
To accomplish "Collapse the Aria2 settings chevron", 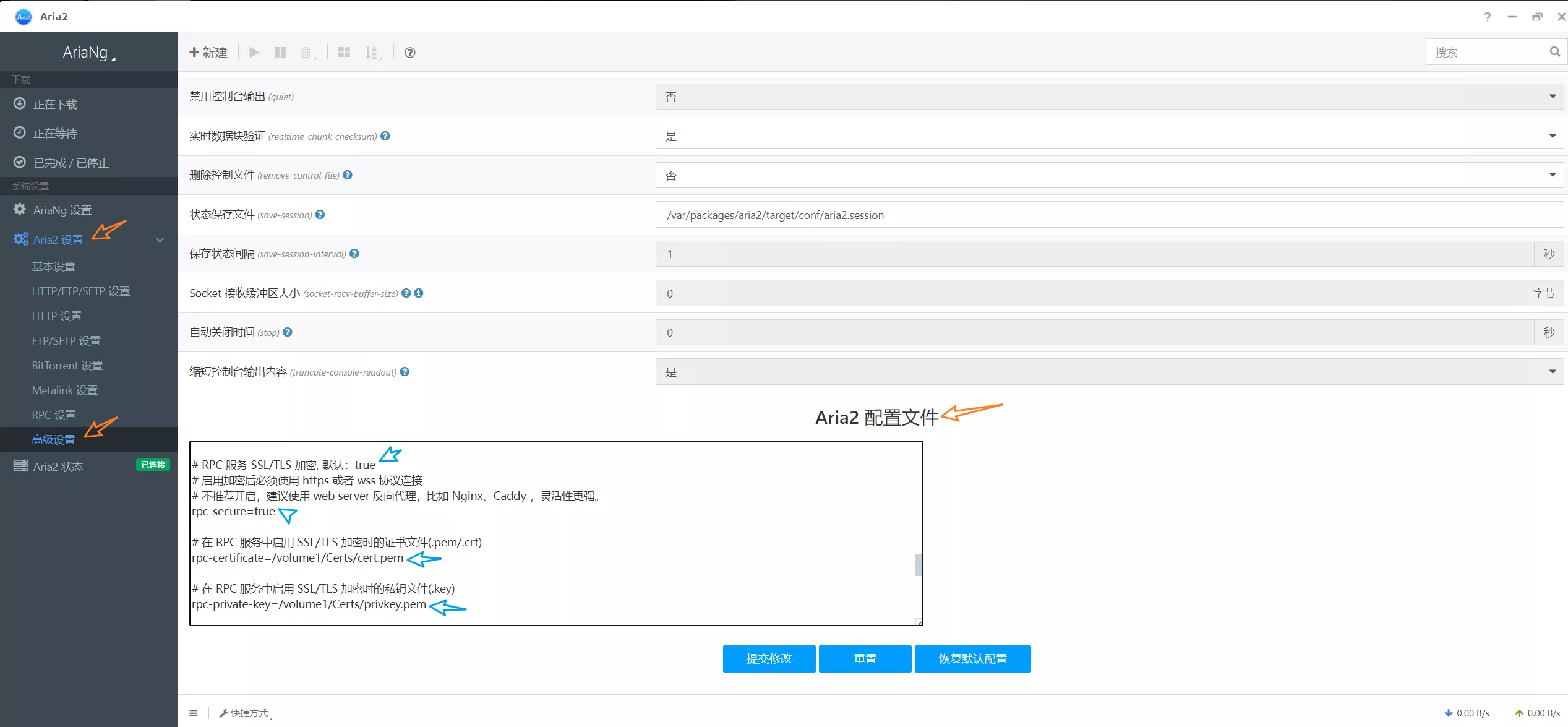I will pos(160,240).
